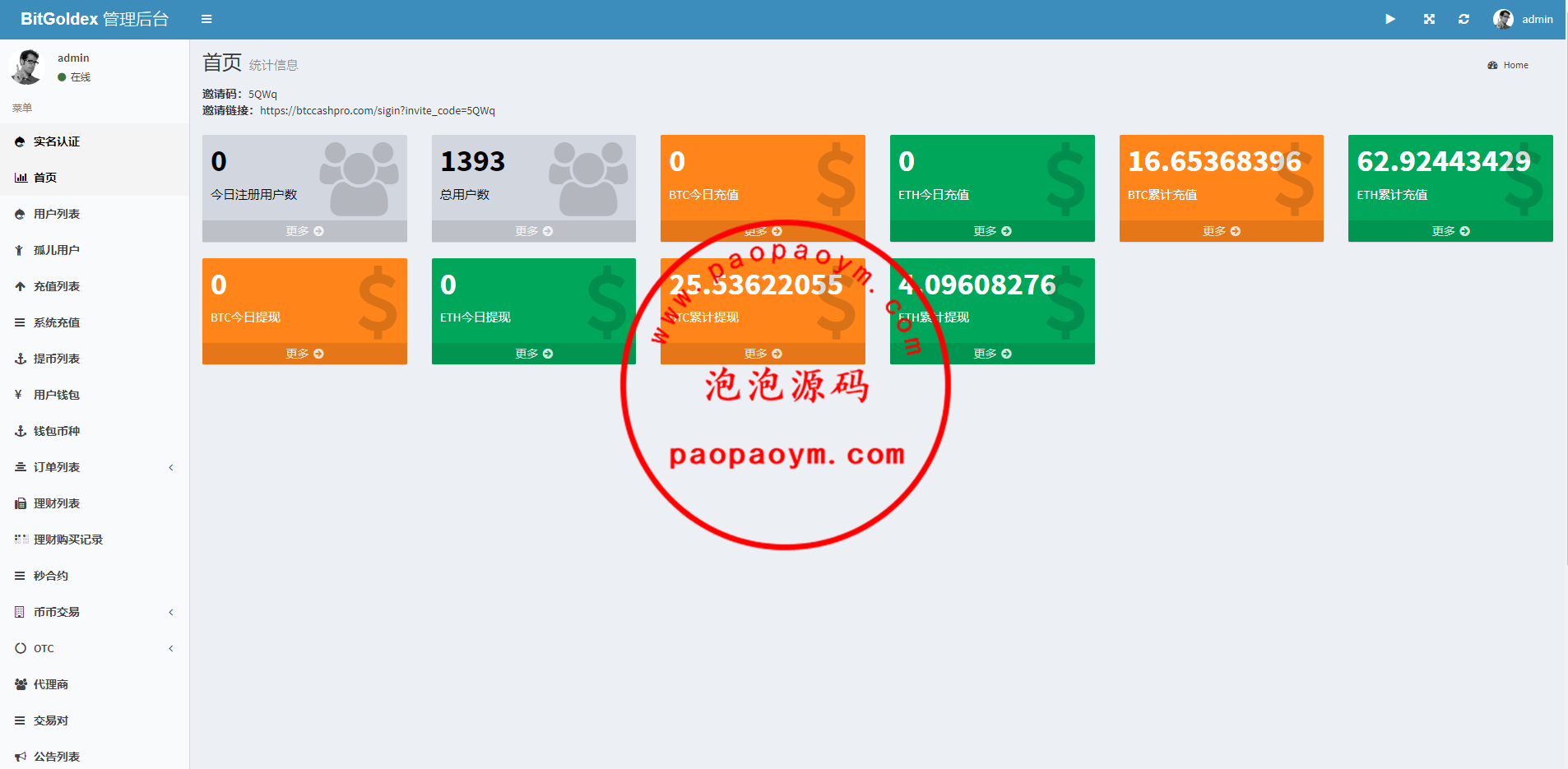Select 秒合约 in sidebar menu

[50, 576]
